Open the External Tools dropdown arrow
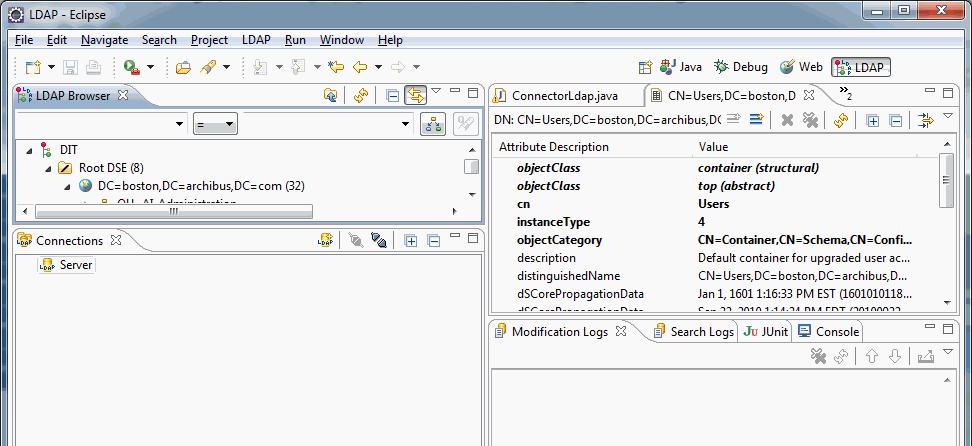The image size is (972, 446). point(150,67)
